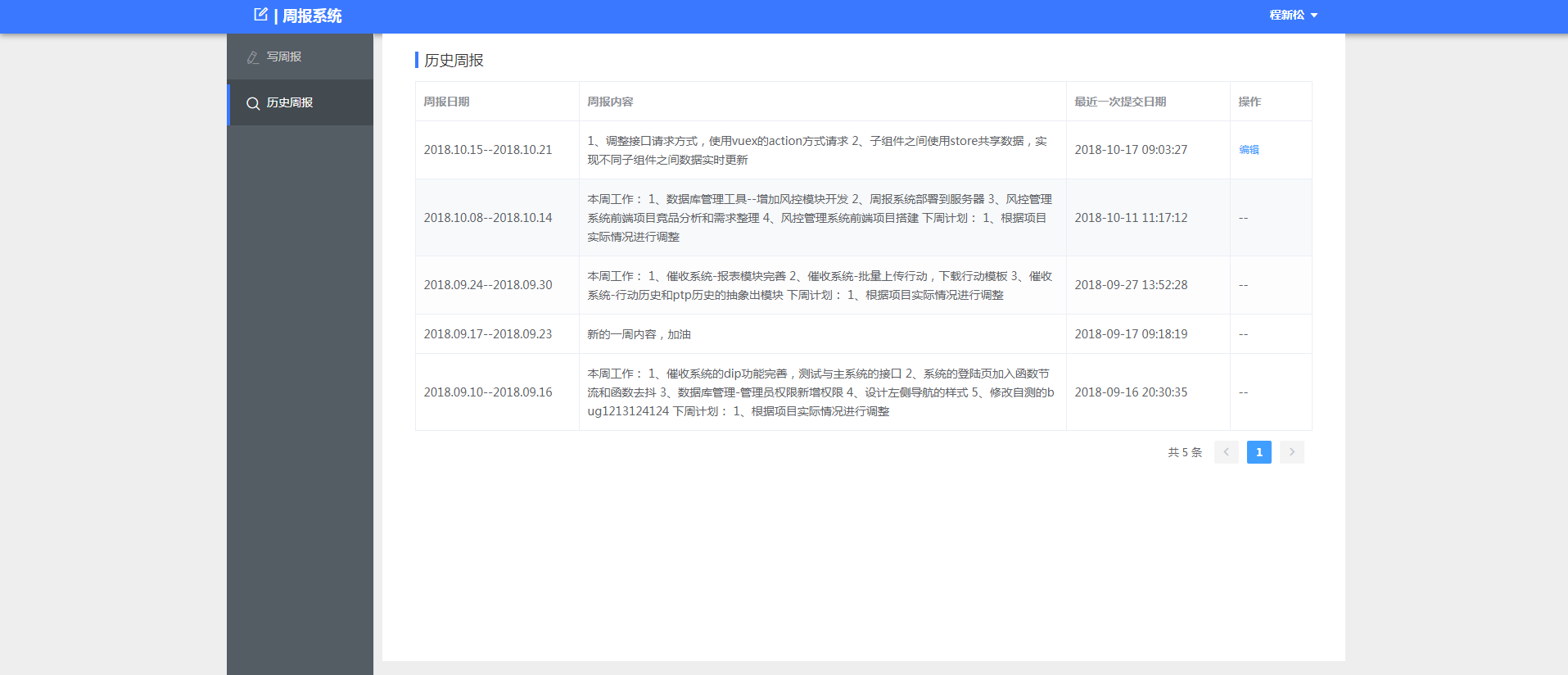The width and height of the screenshot is (1568, 675).
Task: Click the submit time 2018-10-11 11:17:12
Action: (1131, 218)
